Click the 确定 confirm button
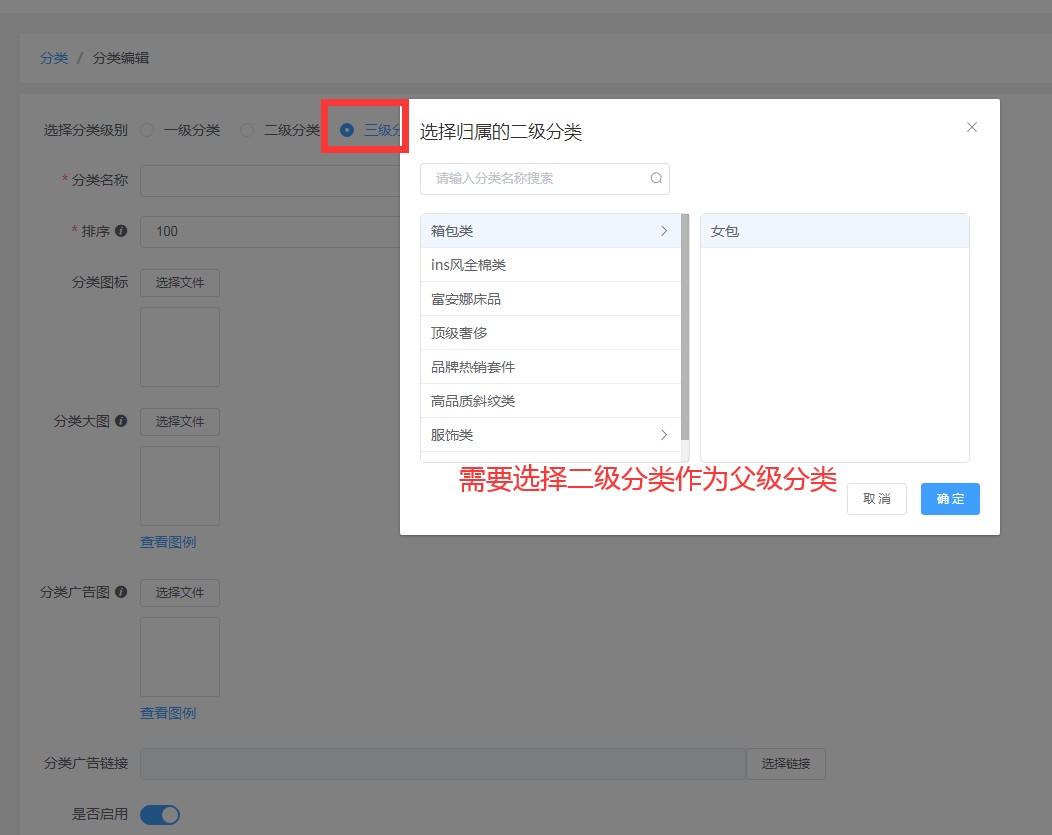The width and height of the screenshot is (1052, 835). click(950, 499)
